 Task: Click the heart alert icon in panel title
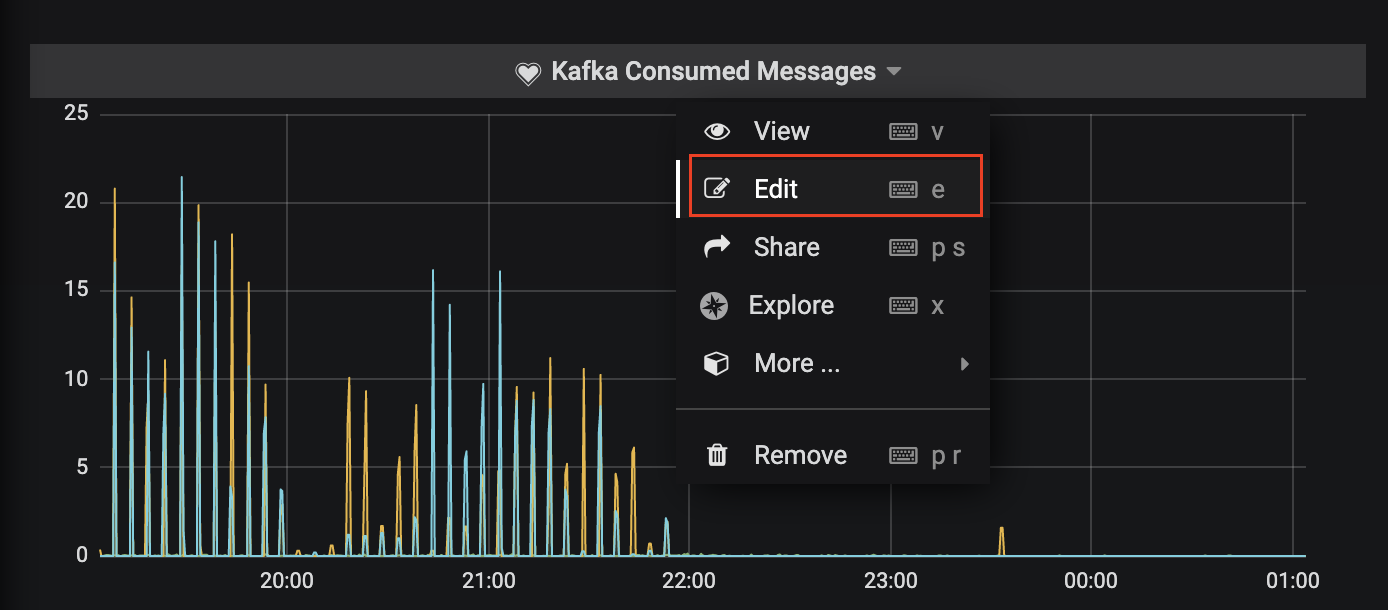click(x=527, y=74)
